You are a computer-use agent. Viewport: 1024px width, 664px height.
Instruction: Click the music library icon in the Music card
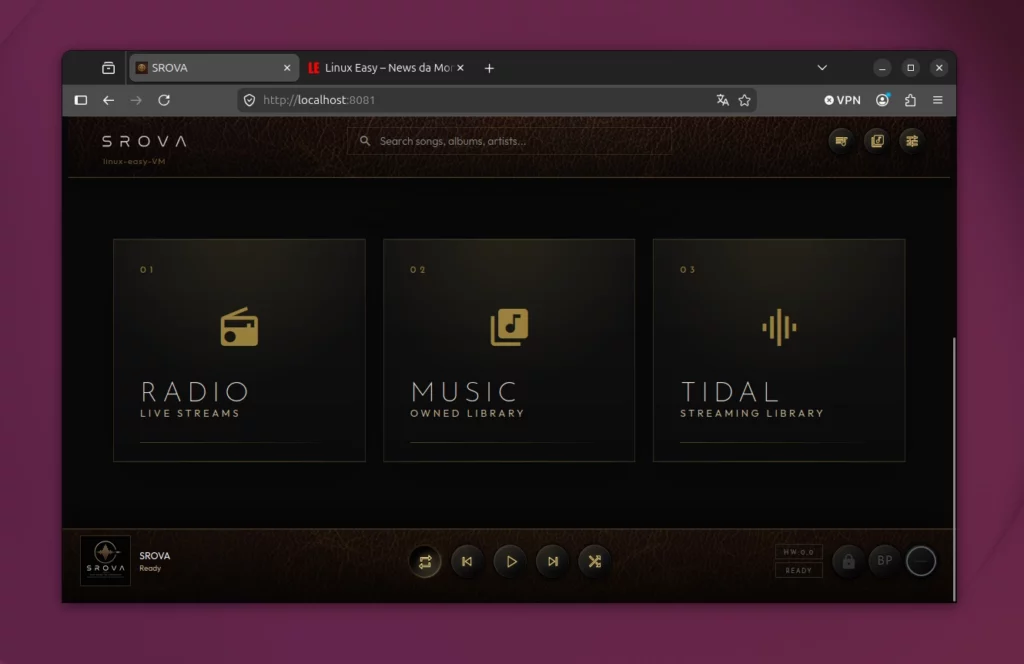509,327
